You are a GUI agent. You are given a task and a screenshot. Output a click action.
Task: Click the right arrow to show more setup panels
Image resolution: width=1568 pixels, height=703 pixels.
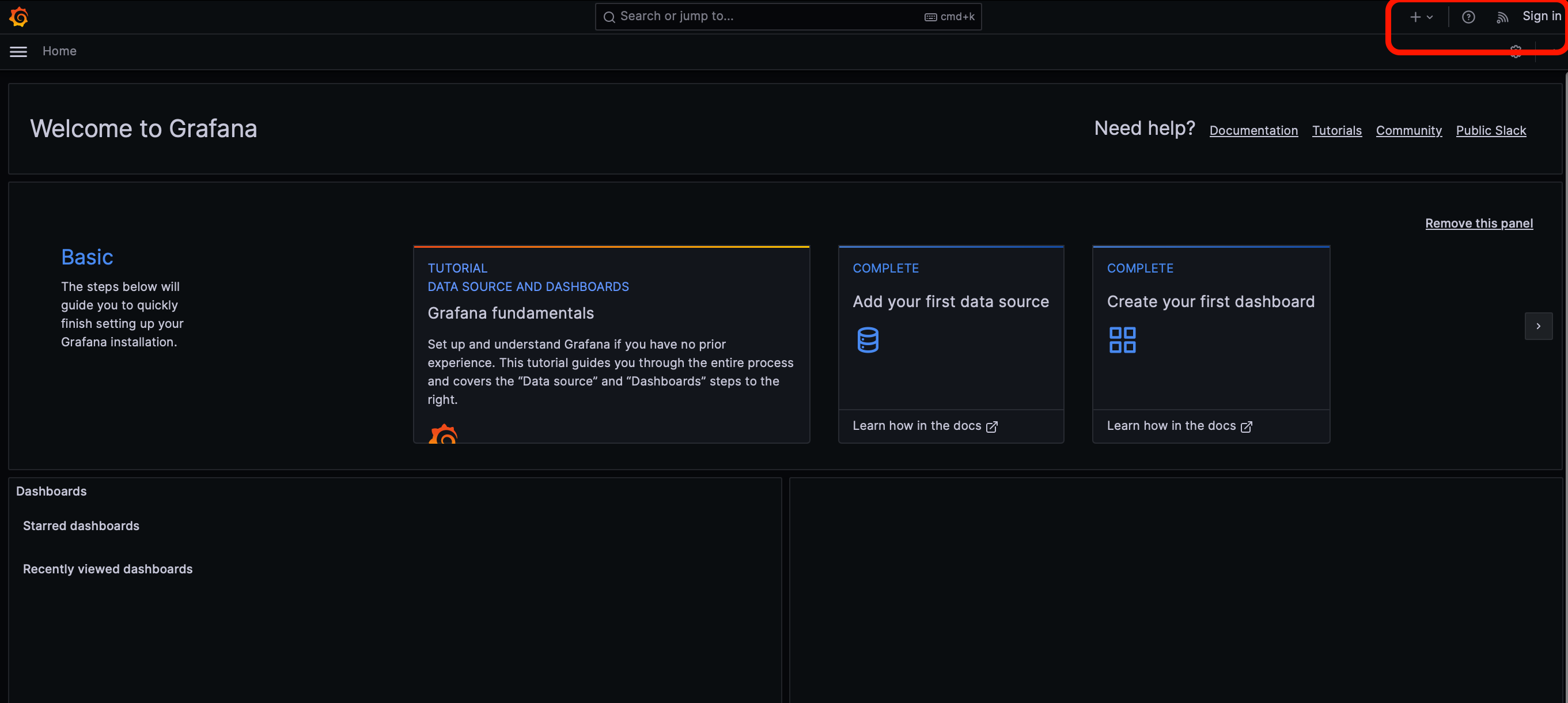point(1539,326)
